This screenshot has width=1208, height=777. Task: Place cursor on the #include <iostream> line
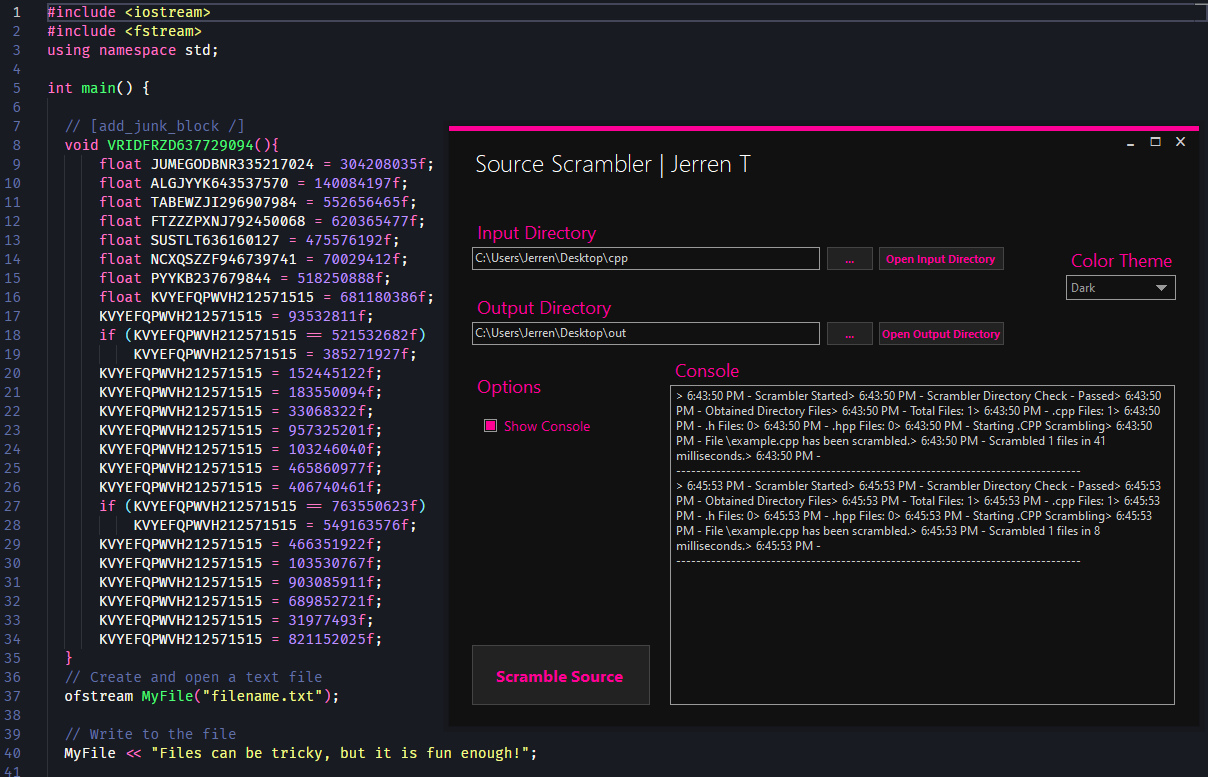(129, 12)
